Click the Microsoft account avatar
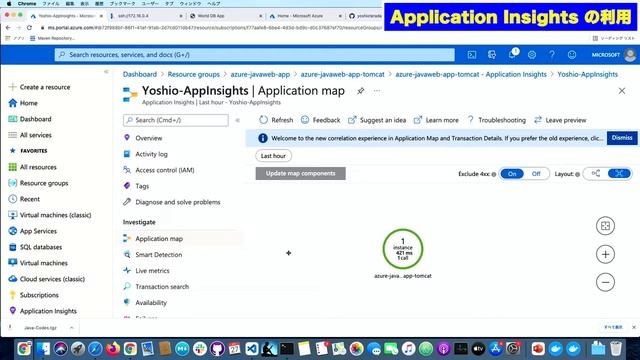Viewport: 640px width, 360px height. click(x=630, y=55)
